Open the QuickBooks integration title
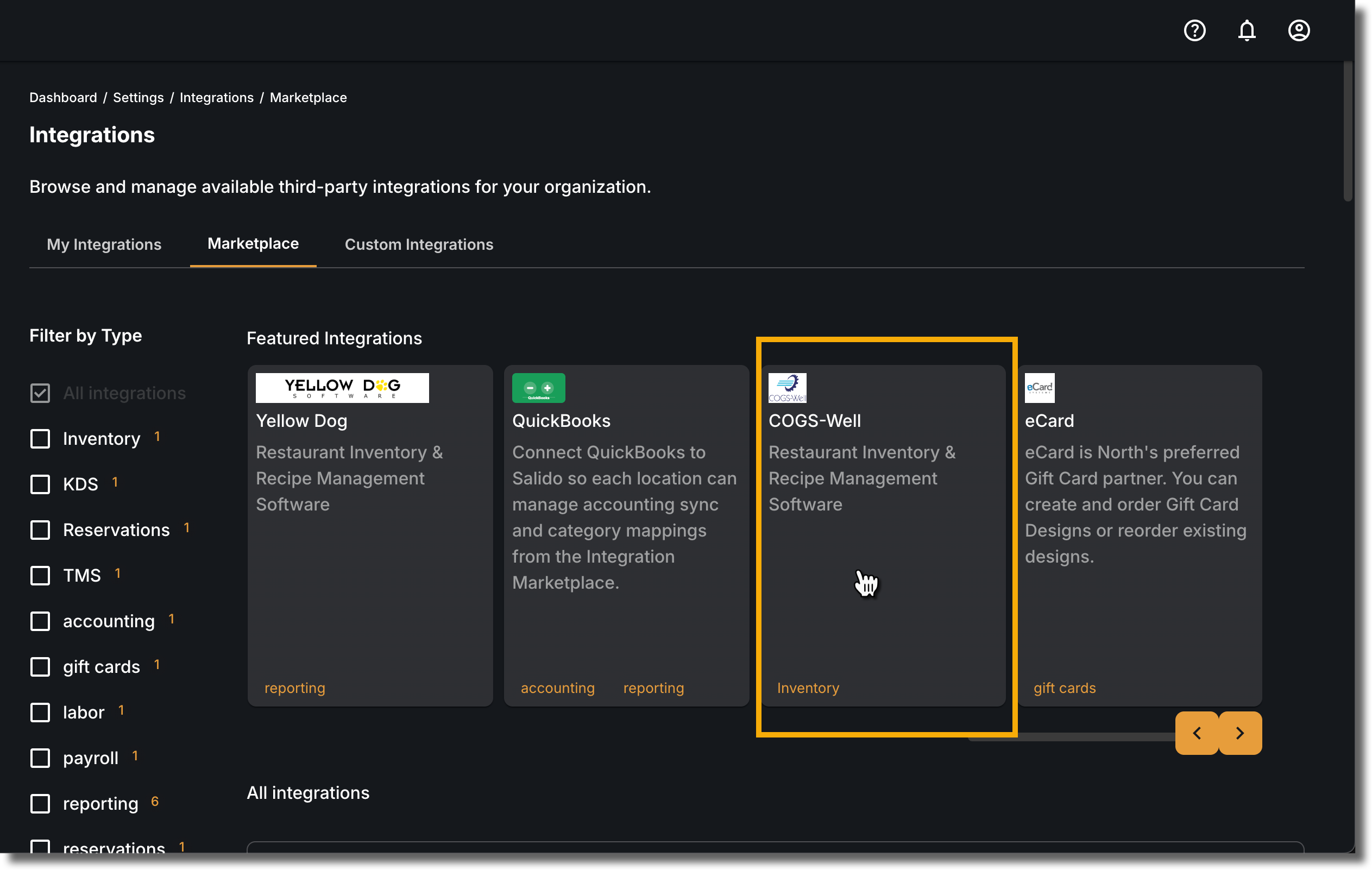This screenshot has height=870, width=1372. (561, 421)
